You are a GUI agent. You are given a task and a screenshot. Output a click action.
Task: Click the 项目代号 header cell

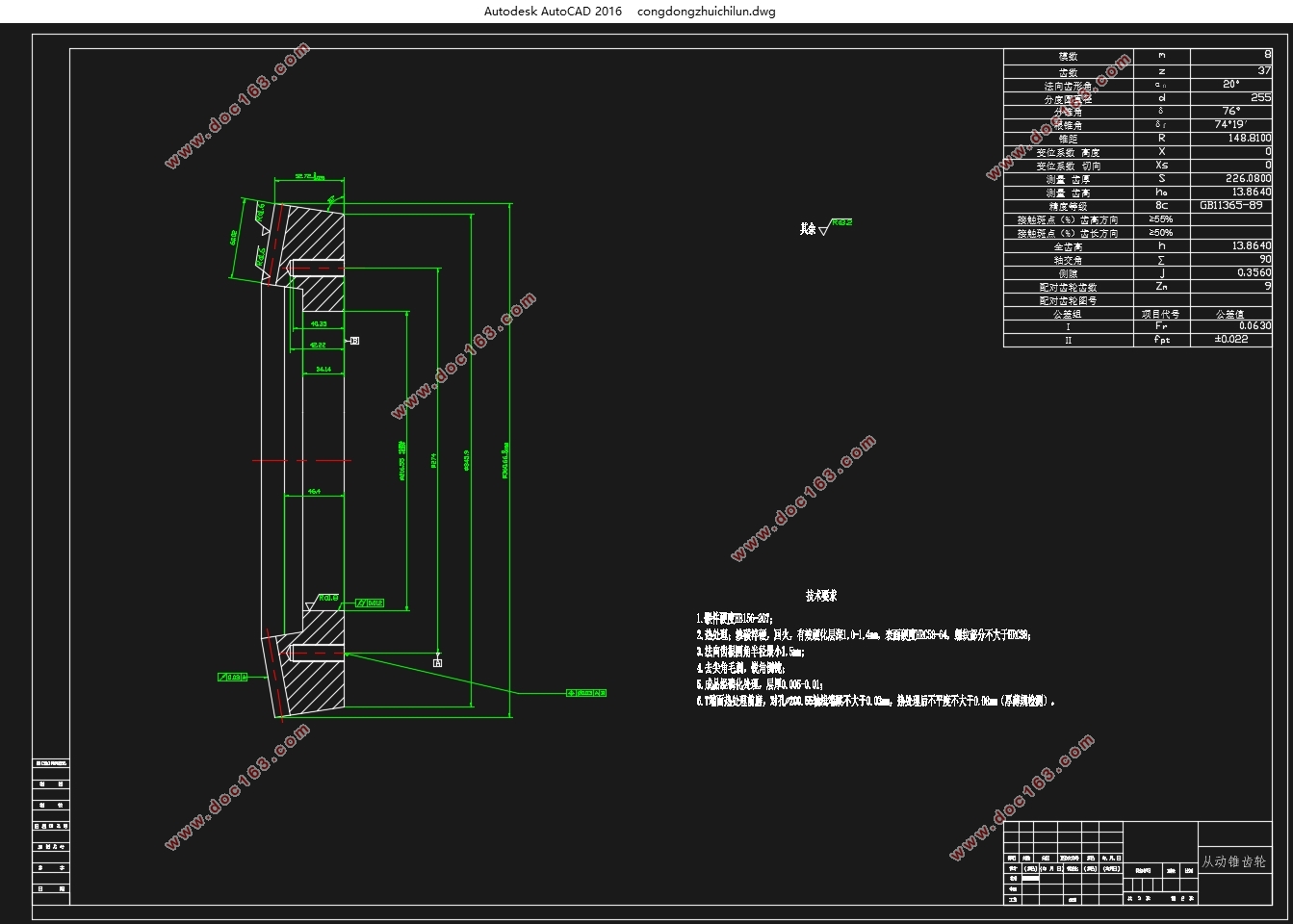[1161, 314]
